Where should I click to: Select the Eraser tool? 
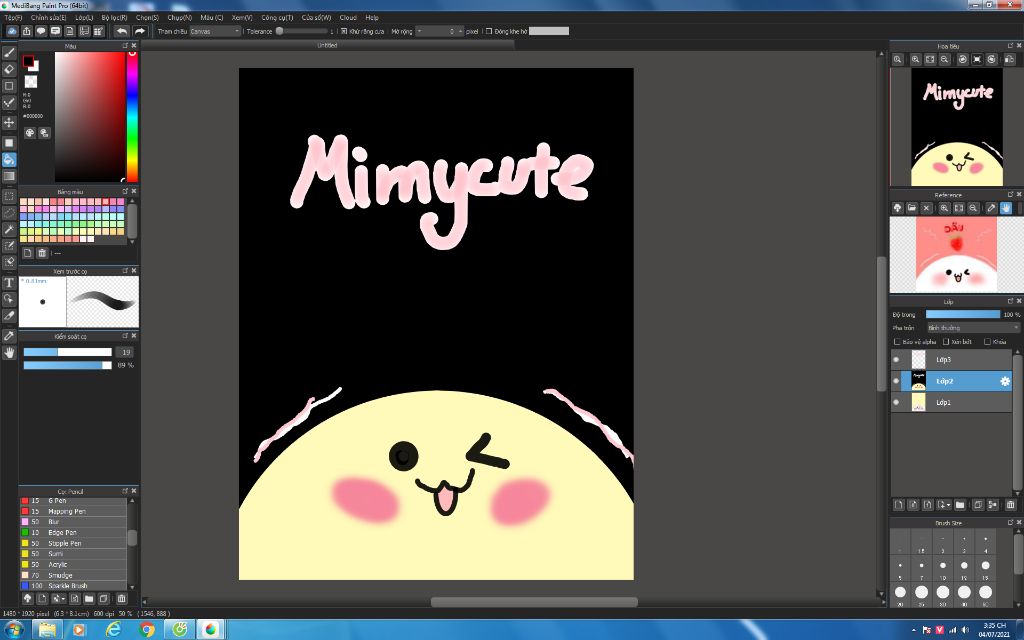coord(9,69)
